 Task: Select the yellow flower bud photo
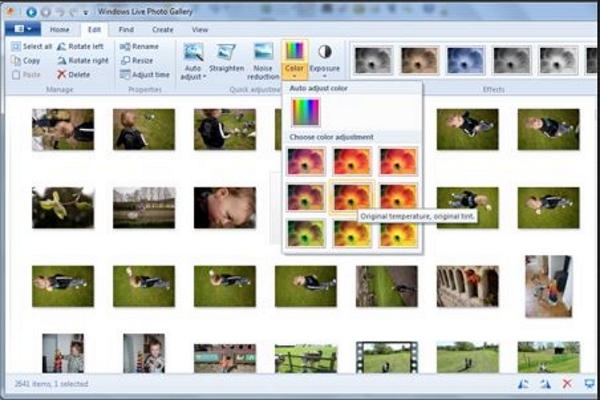coord(63,208)
